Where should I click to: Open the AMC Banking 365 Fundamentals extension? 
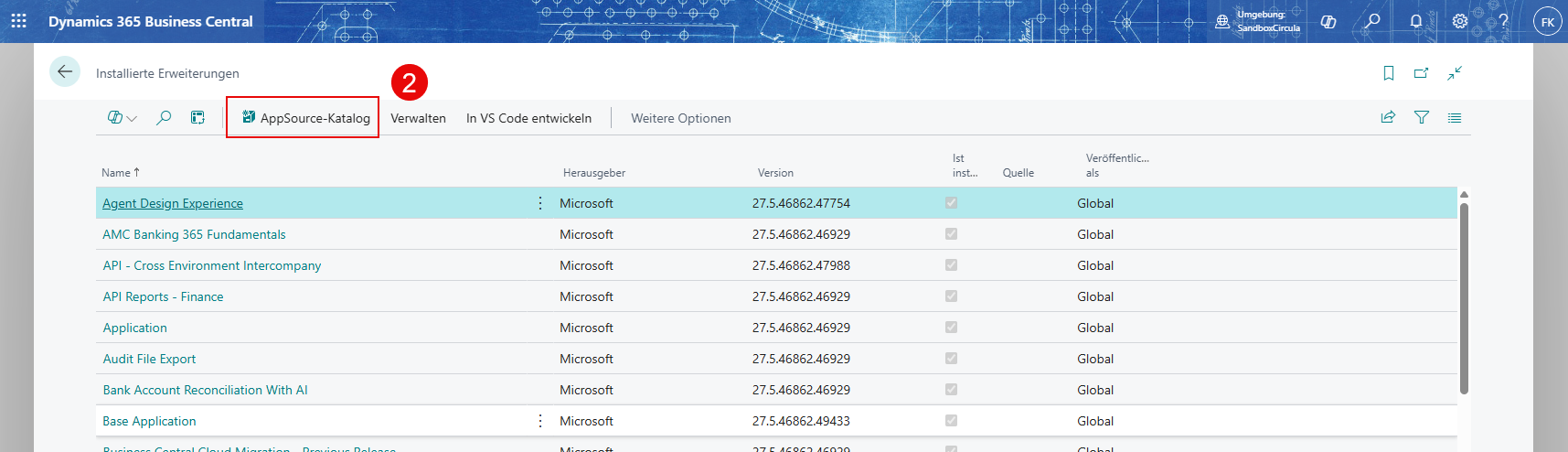(194, 234)
